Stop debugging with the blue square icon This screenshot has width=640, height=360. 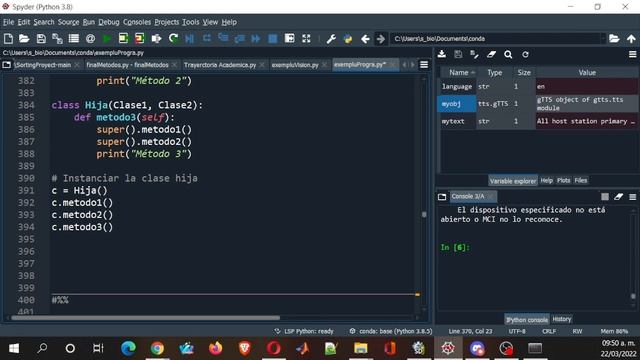point(273,38)
